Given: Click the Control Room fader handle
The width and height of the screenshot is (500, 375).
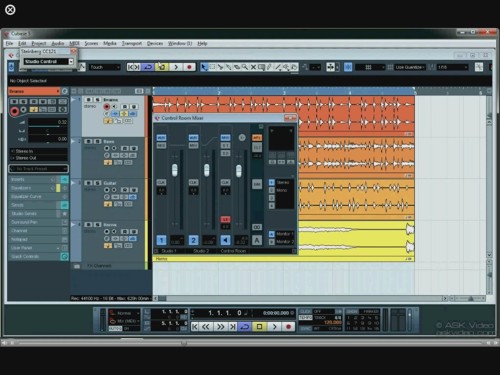Looking at the screenshot, I should tap(239, 171).
